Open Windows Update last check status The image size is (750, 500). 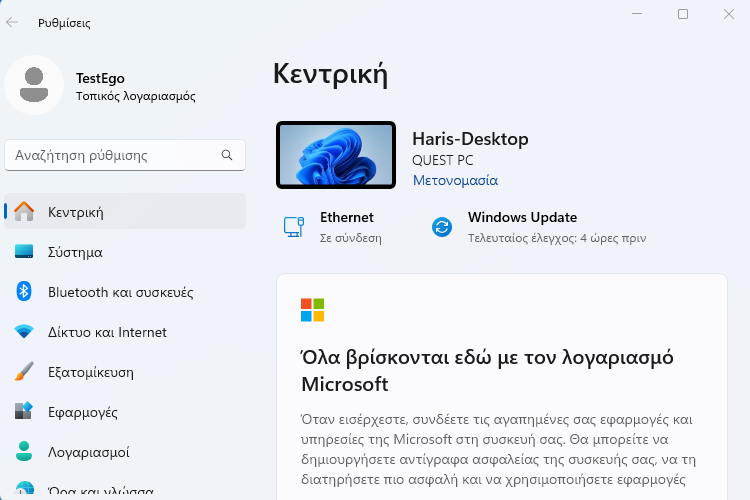coord(539,227)
